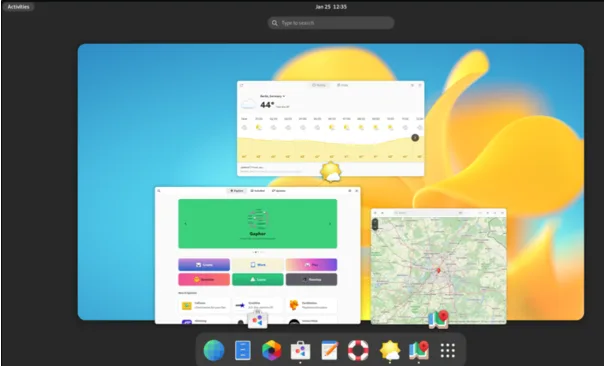605x366 pixels.
Task: Open the Web browser globe icon in dock
Action: click(214, 350)
